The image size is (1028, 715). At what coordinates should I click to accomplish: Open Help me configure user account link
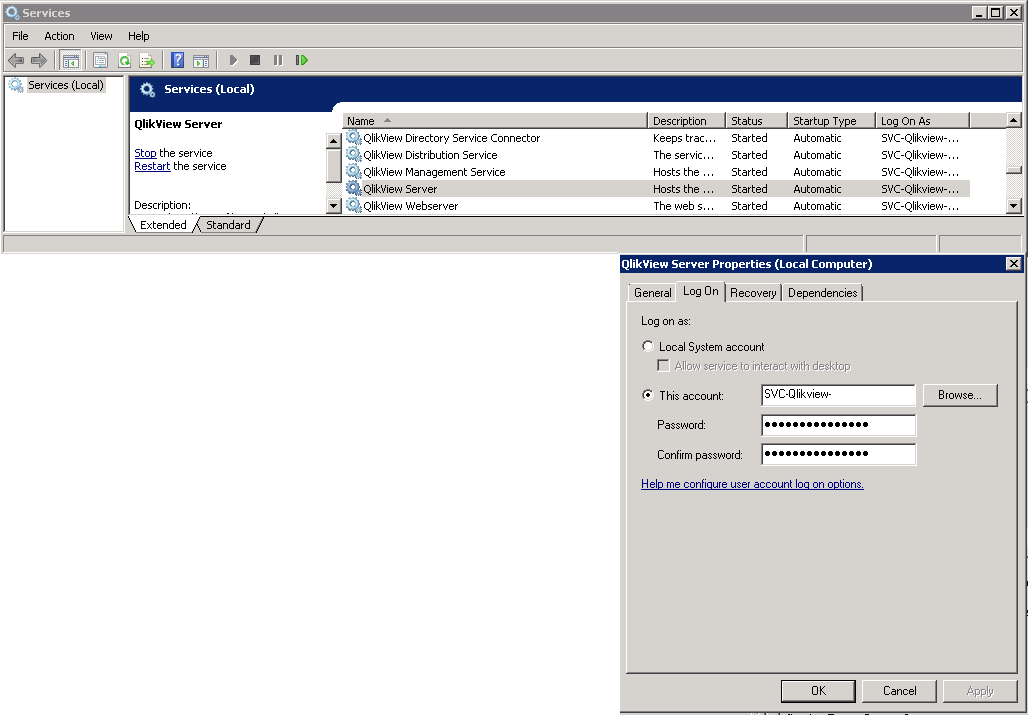[752, 484]
